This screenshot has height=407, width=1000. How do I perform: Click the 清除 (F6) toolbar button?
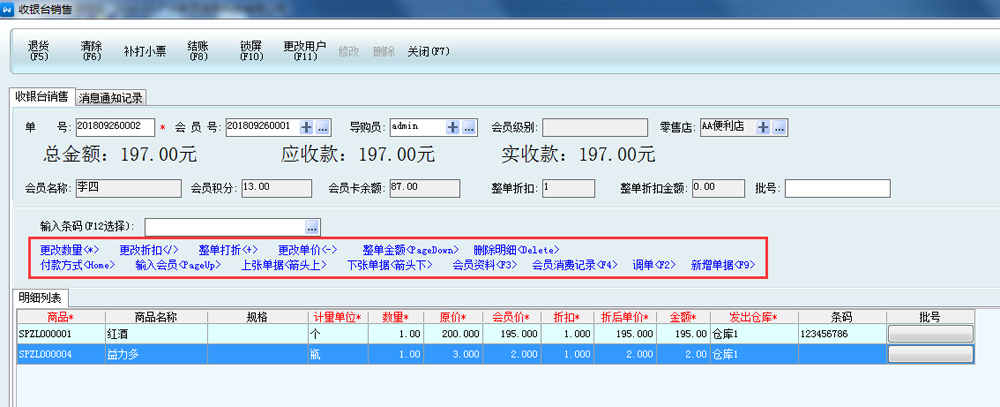click(x=91, y=51)
